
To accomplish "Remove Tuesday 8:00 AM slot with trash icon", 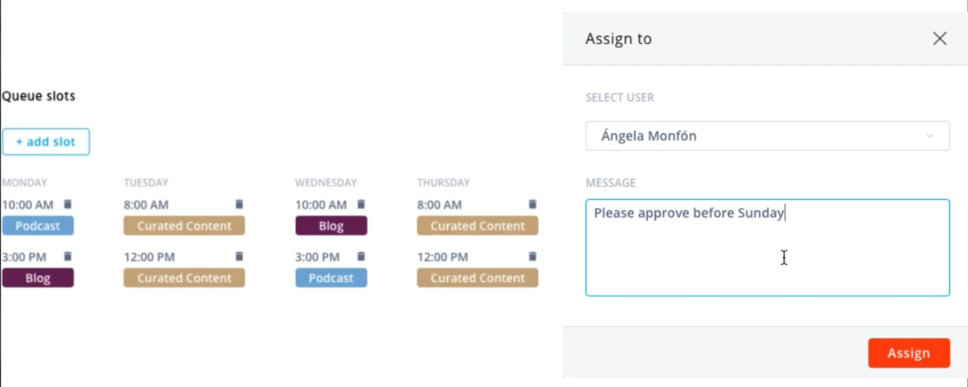I will tap(240, 204).
